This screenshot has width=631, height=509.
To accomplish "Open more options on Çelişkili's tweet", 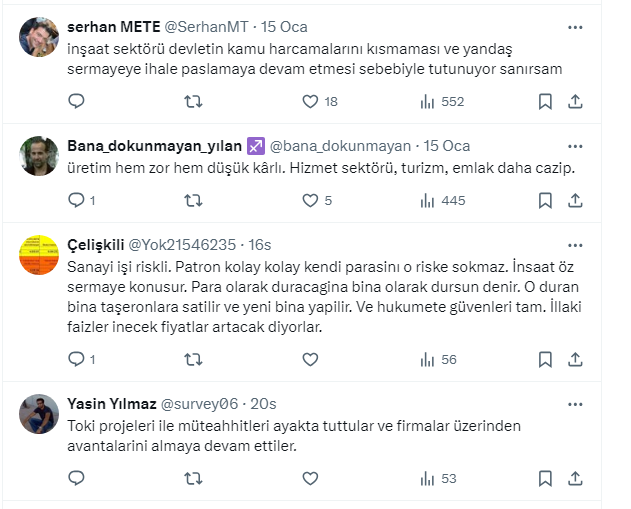I will [575, 243].
